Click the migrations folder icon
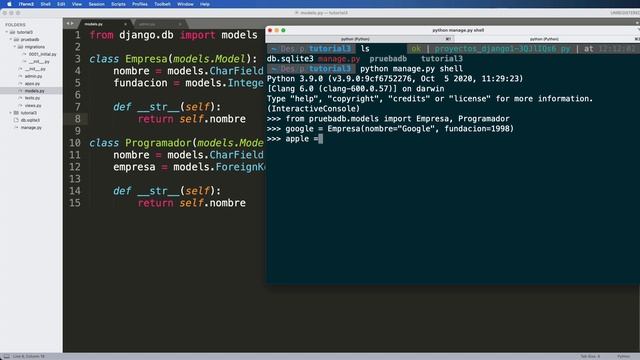This screenshot has height=360, width=640. tap(20, 47)
